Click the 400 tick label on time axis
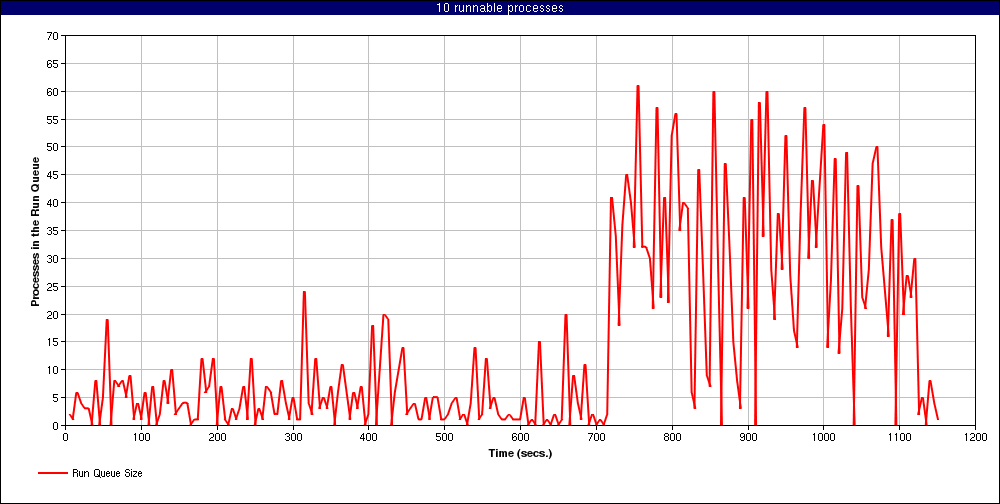1000x504 pixels. click(x=369, y=437)
